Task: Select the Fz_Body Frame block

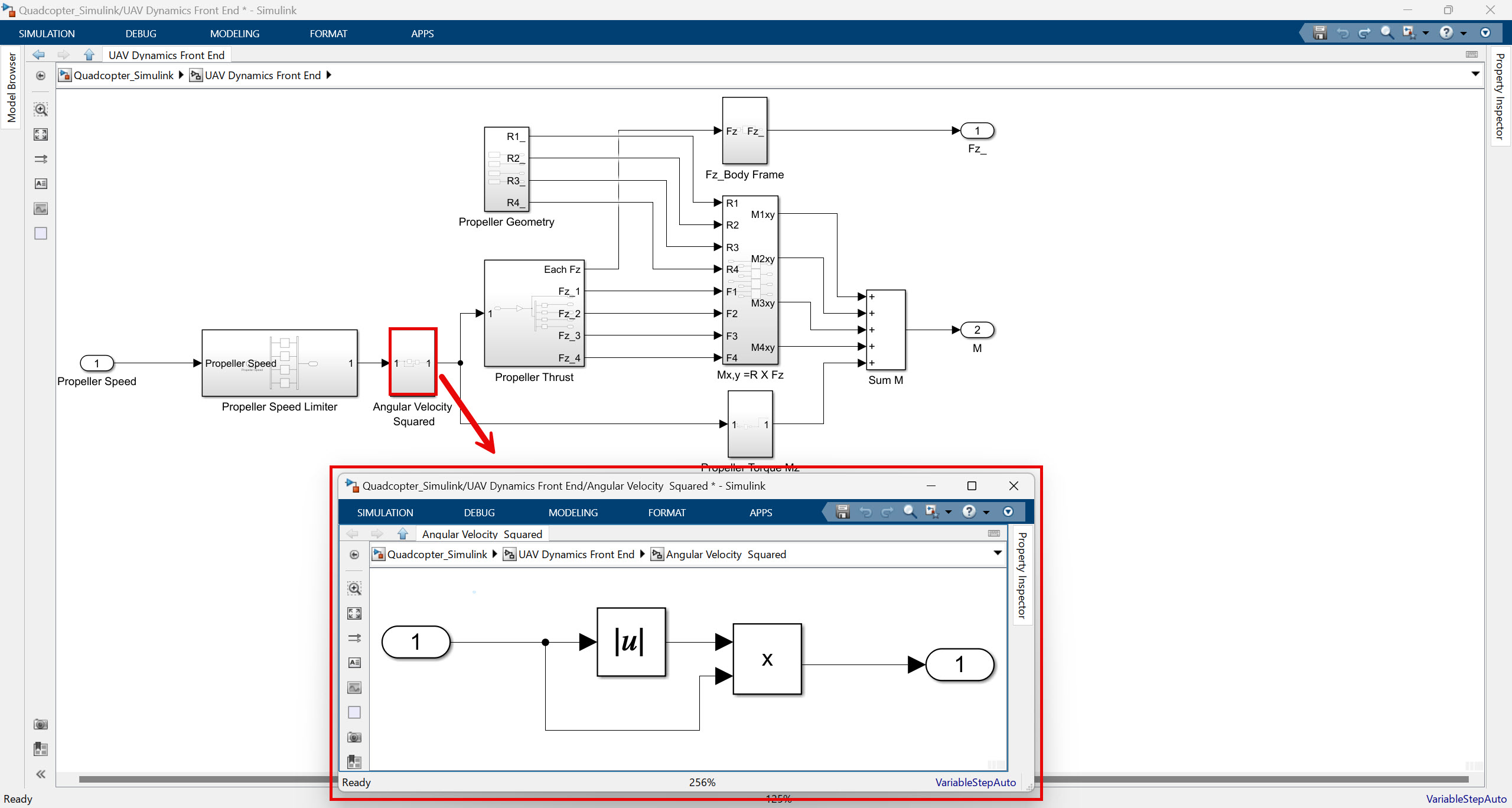Action: (745, 131)
